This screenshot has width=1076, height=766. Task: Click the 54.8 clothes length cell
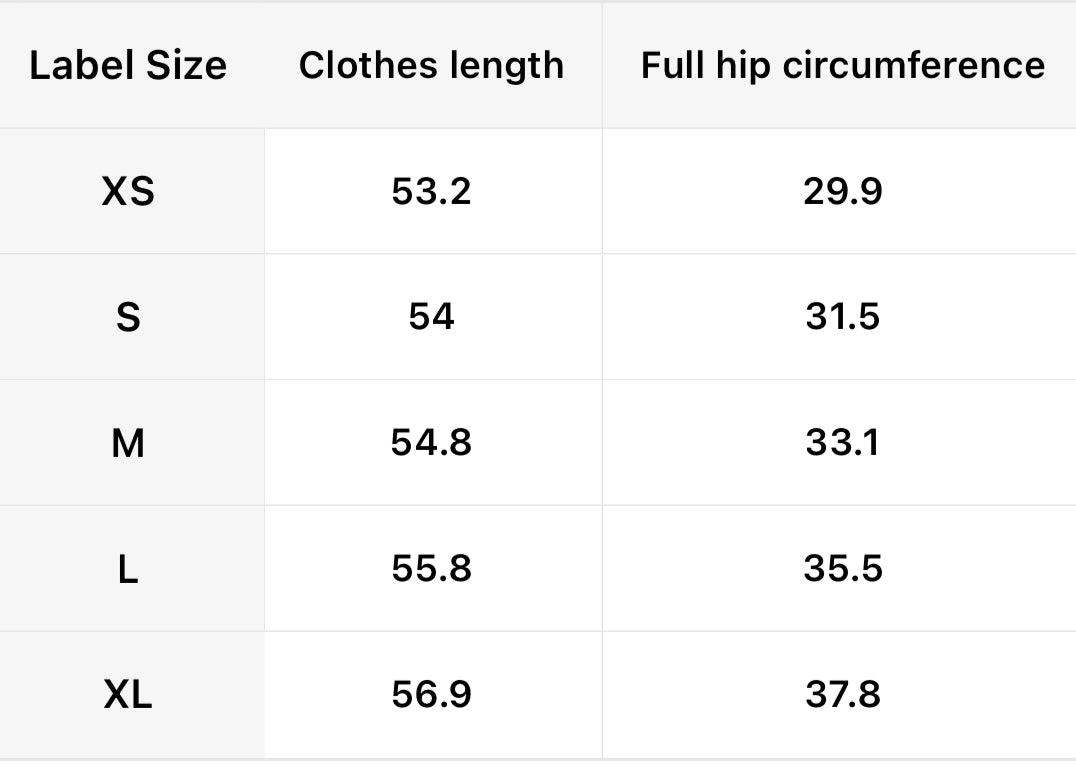pos(431,442)
